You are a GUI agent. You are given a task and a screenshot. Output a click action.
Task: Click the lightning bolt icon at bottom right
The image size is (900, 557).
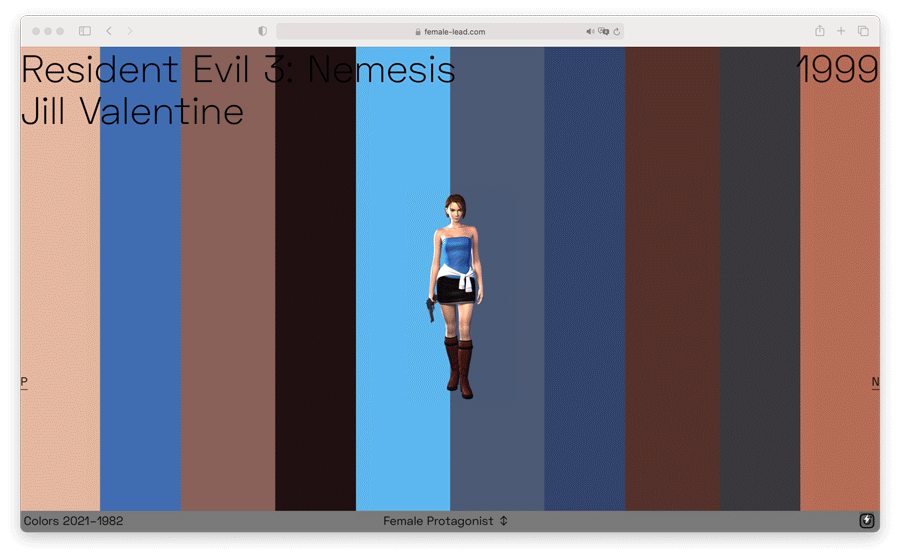867,521
